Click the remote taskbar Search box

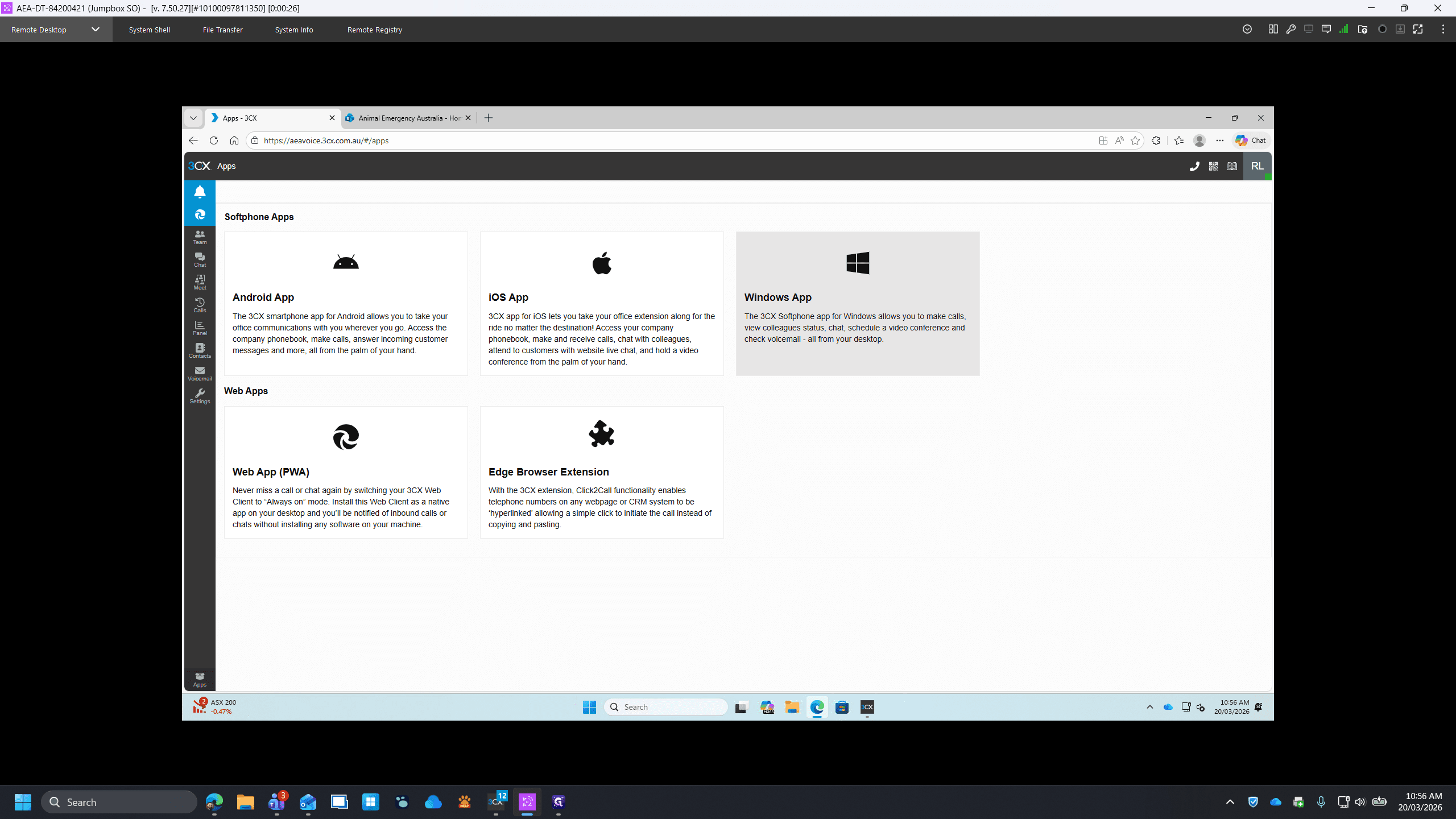tap(666, 707)
